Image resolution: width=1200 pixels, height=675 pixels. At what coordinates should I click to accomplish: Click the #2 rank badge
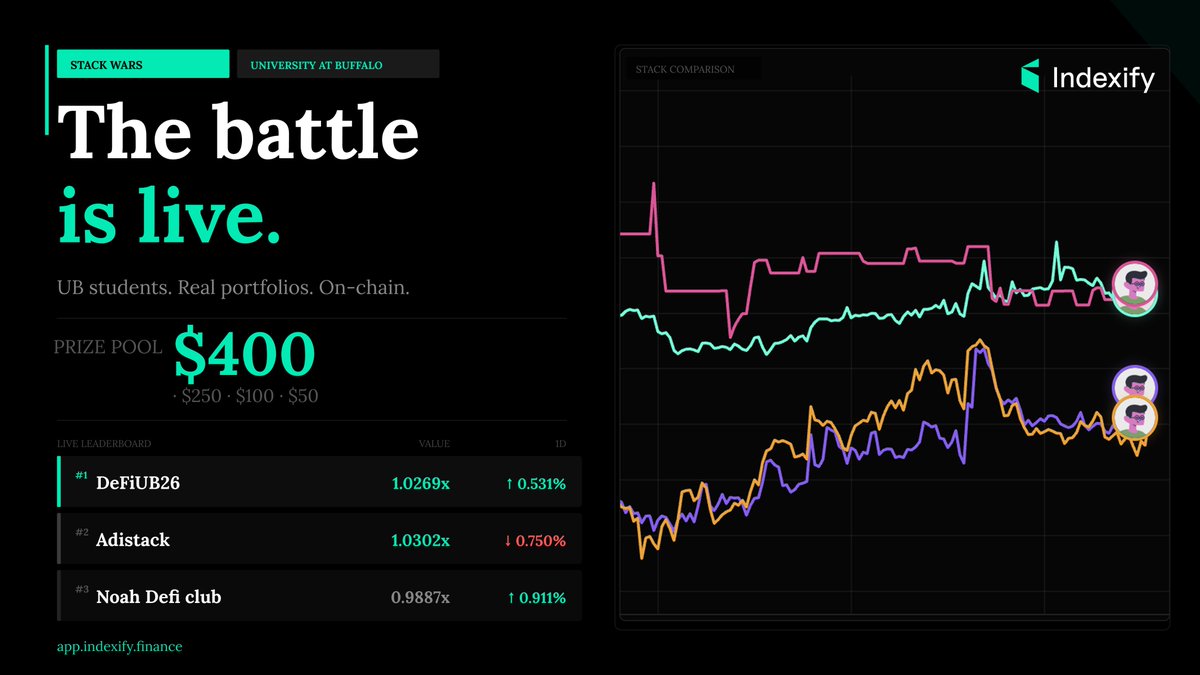[x=82, y=532]
